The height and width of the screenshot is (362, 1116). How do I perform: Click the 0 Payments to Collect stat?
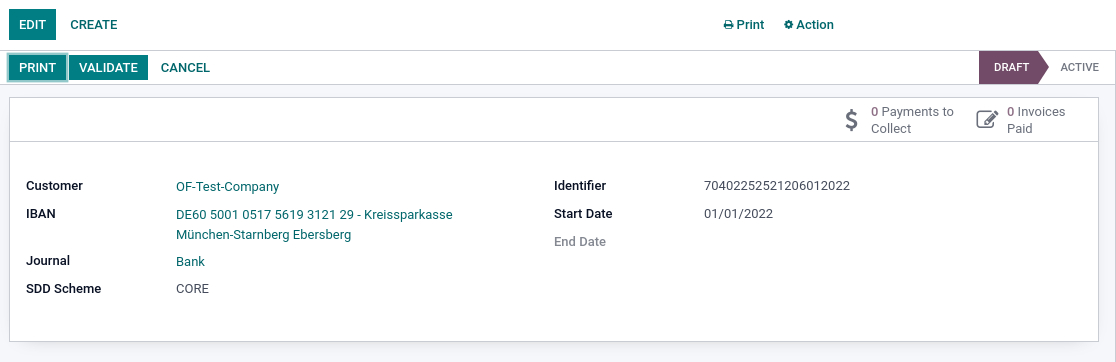(898, 120)
